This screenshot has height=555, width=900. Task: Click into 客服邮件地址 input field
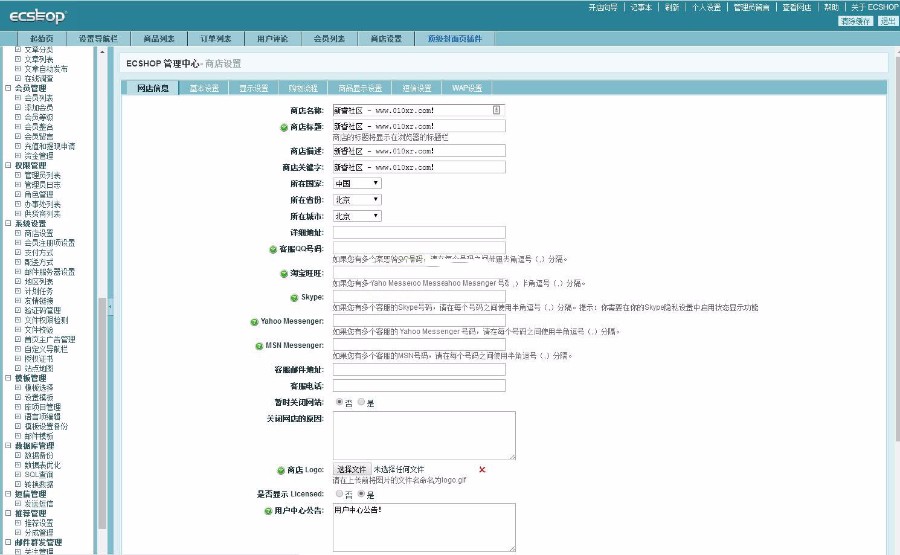click(419, 370)
